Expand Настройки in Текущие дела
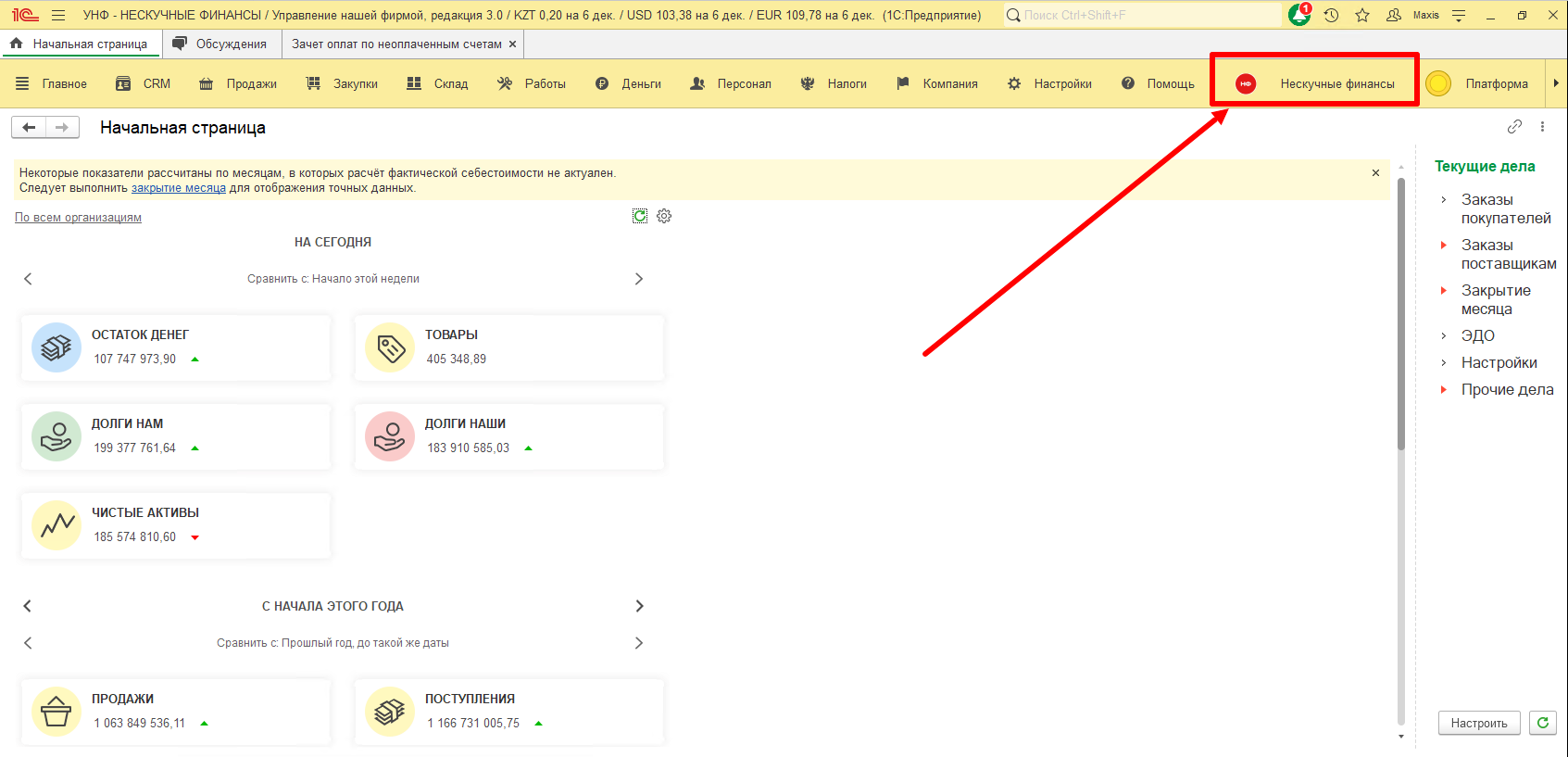The height and width of the screenshot is (757, 1568). tap(1443, 363)
